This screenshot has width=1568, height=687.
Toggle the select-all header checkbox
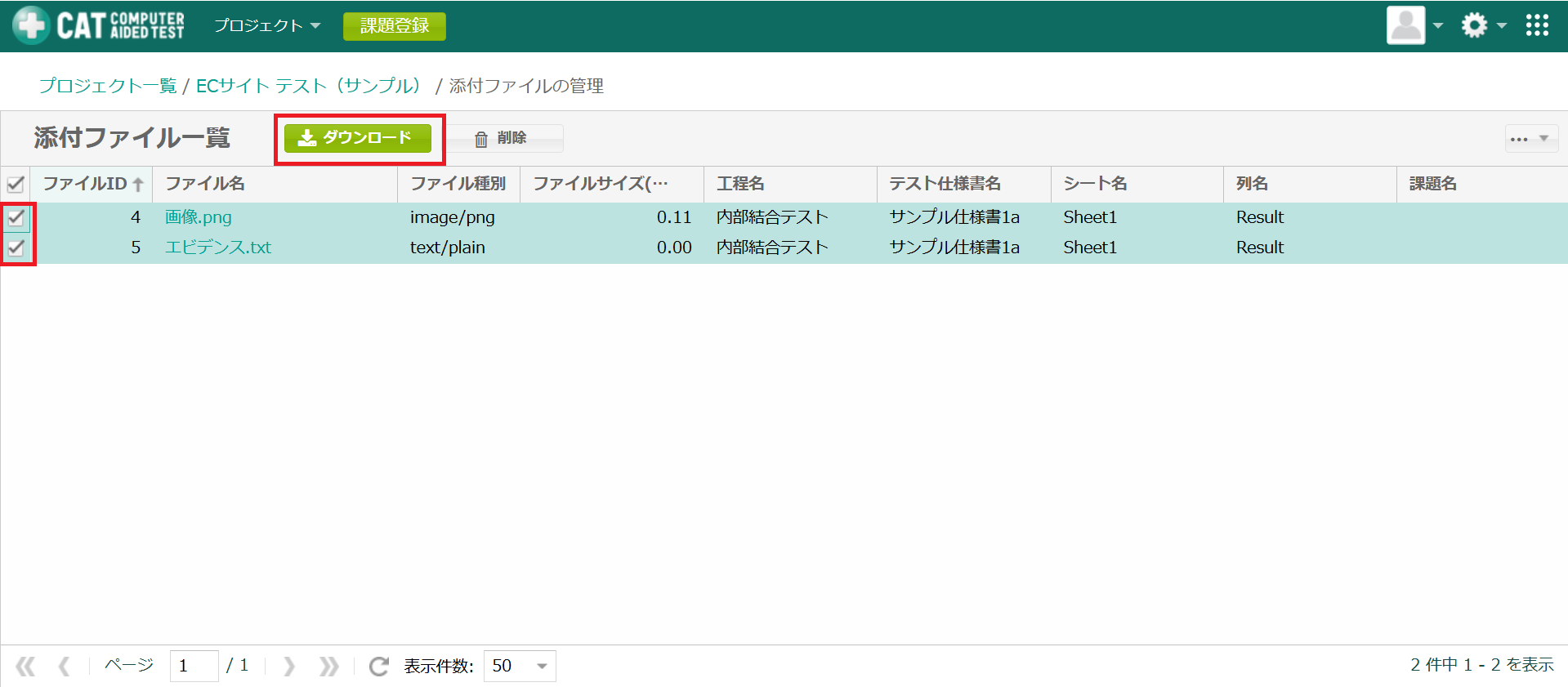click(16, 184)
